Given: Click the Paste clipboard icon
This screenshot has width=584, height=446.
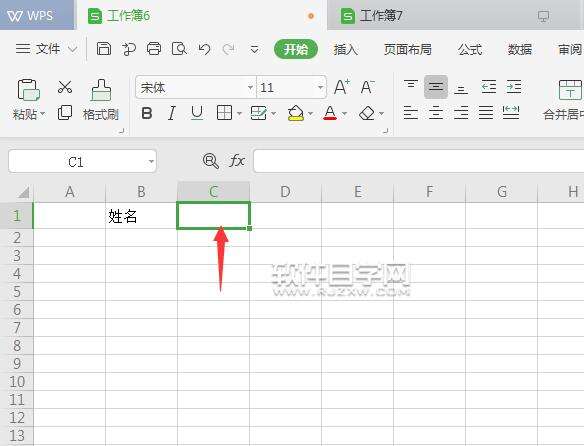Looking at the screenshot, I should (x=28, y=90).
